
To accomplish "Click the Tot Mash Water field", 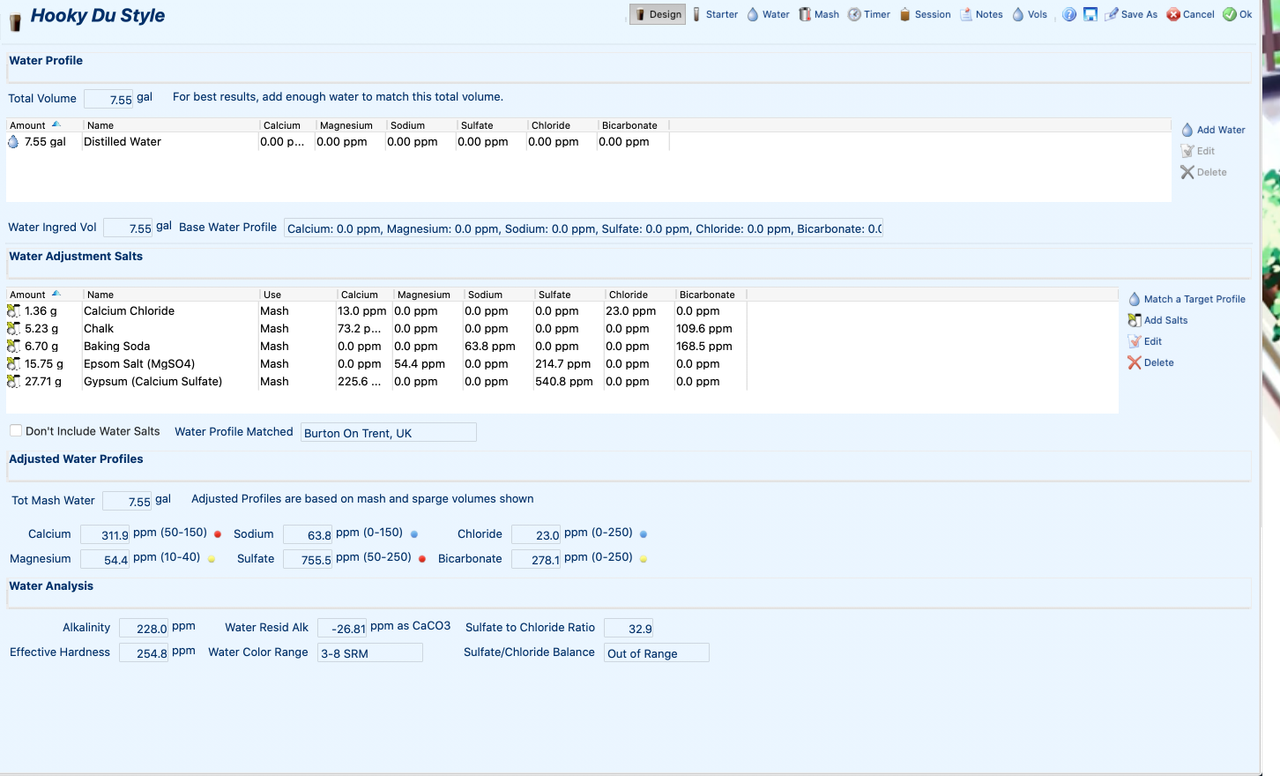I will pos(127,500).
